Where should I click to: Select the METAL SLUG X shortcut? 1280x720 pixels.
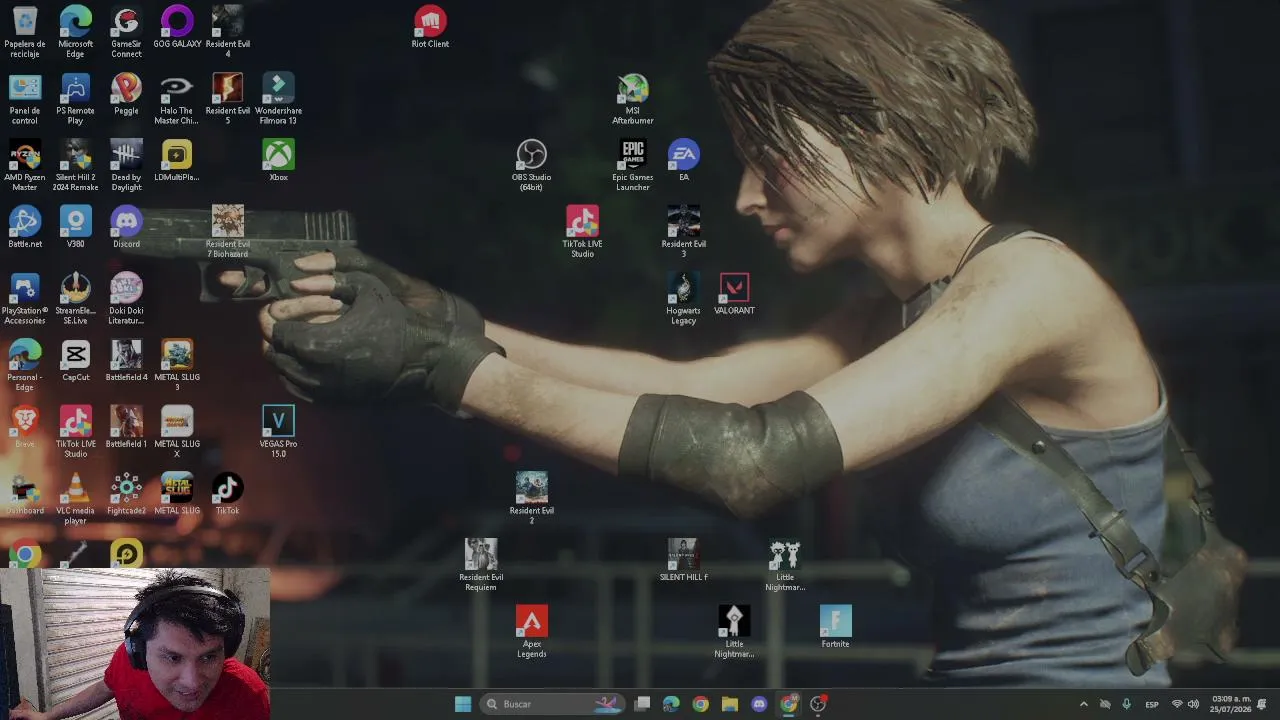[177, 432]
